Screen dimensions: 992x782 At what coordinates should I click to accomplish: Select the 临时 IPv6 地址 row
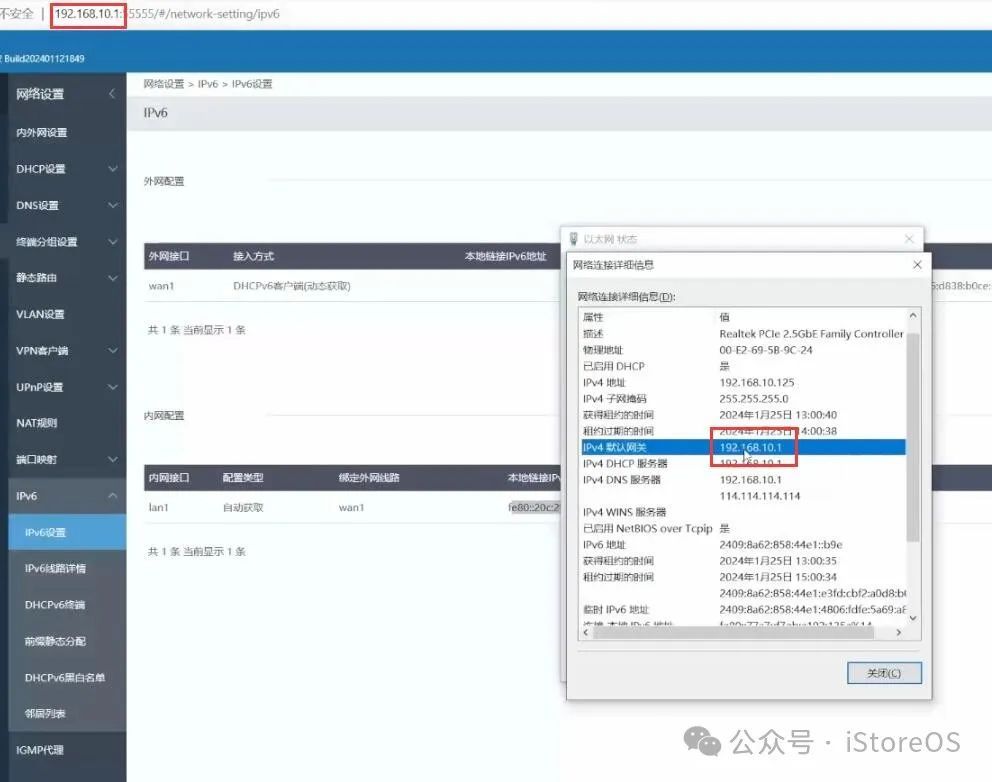pyautogui.click(x=743, y=609)
